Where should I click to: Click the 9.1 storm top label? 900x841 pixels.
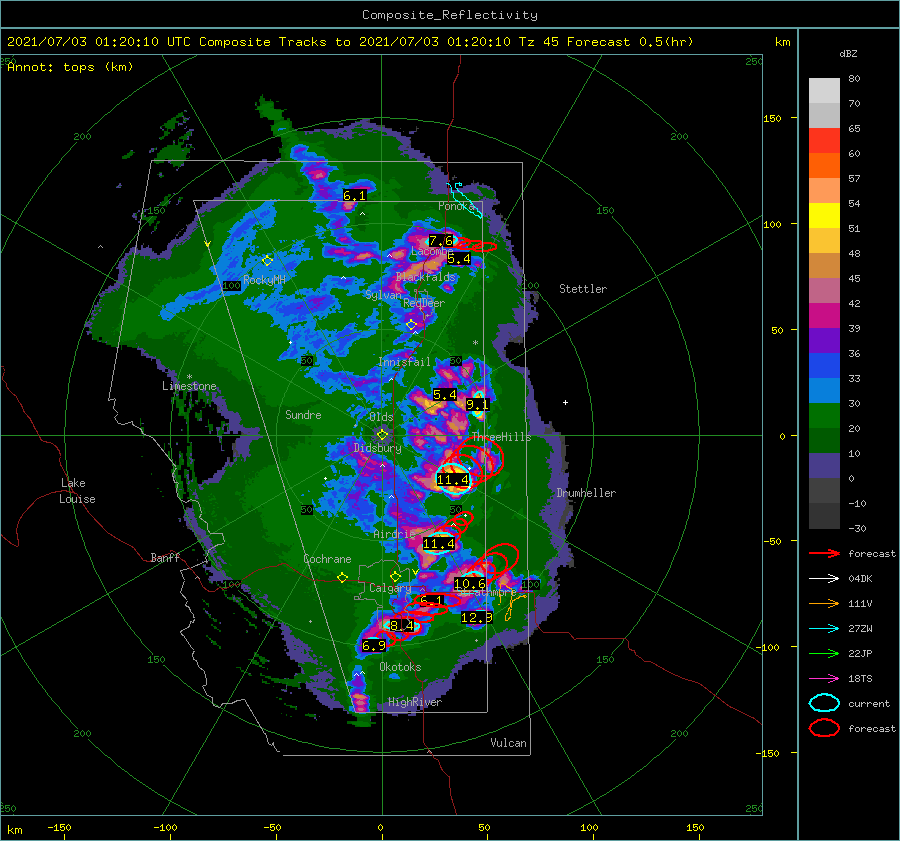point(477,405)
